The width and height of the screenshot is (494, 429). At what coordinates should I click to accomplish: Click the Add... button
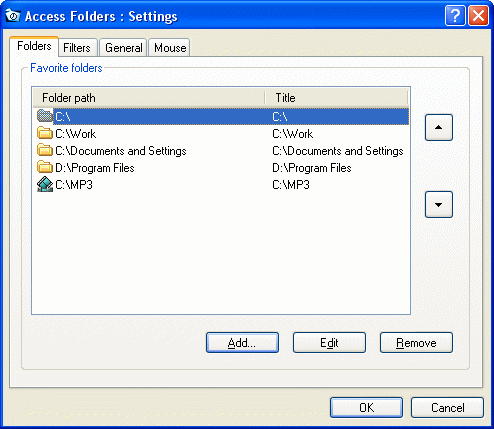(242, 343)
